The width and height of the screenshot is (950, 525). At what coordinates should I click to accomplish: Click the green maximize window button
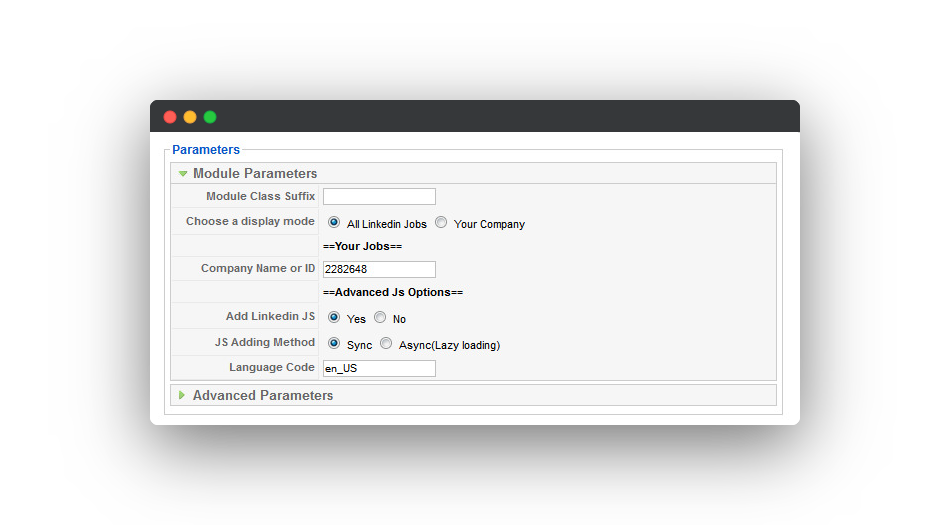tap(210, 117)
